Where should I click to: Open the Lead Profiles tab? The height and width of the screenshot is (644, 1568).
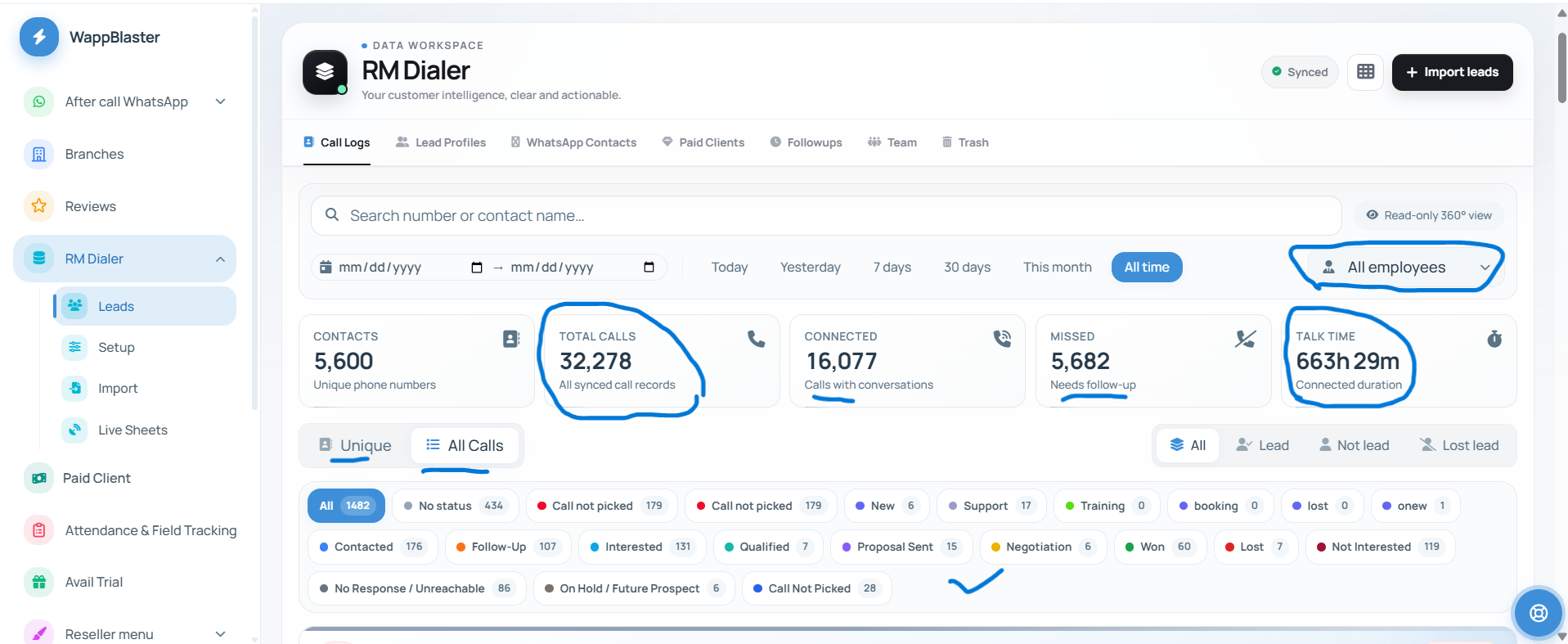click(441, 142)
